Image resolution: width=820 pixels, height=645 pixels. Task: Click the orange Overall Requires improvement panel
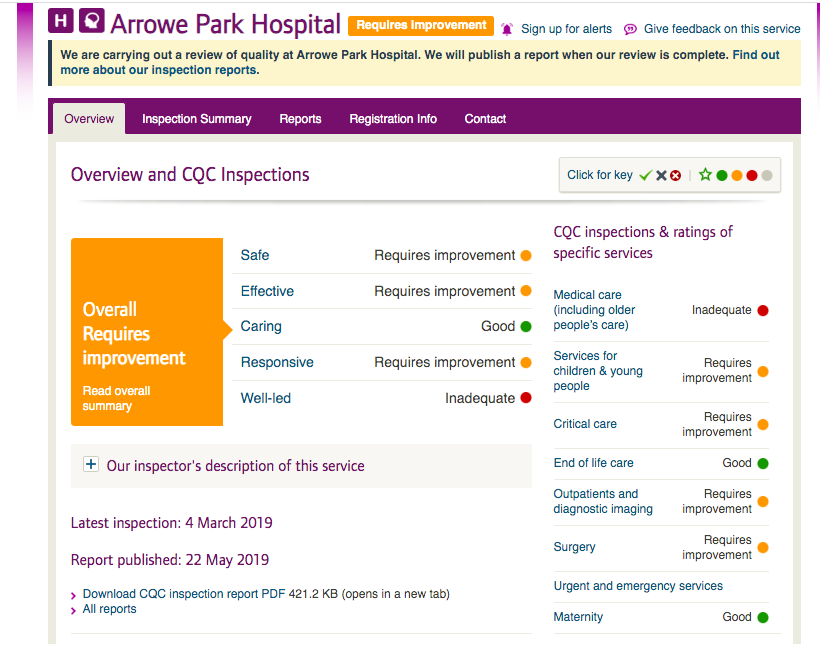coord(147,332)
